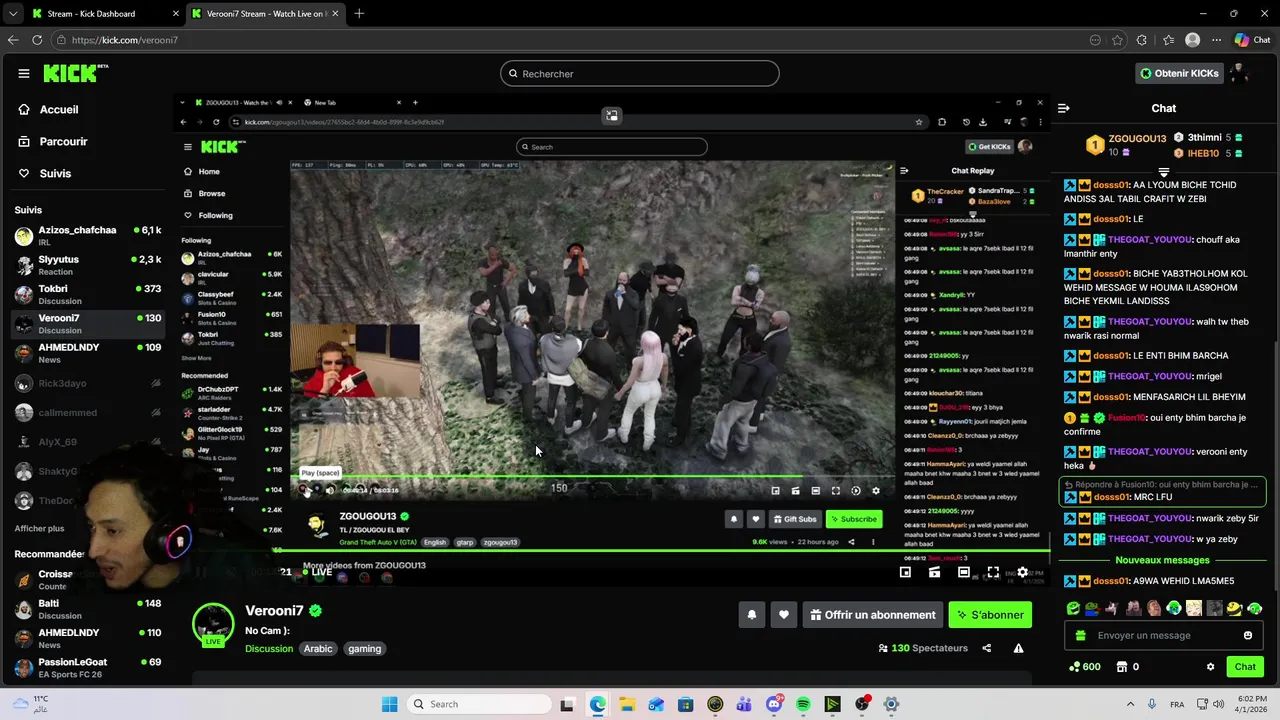This screenshot has width=1280, height=720.
Task: Click Nouveaux messages to jump to latest chat
Action: click(x=1162, y=560)
